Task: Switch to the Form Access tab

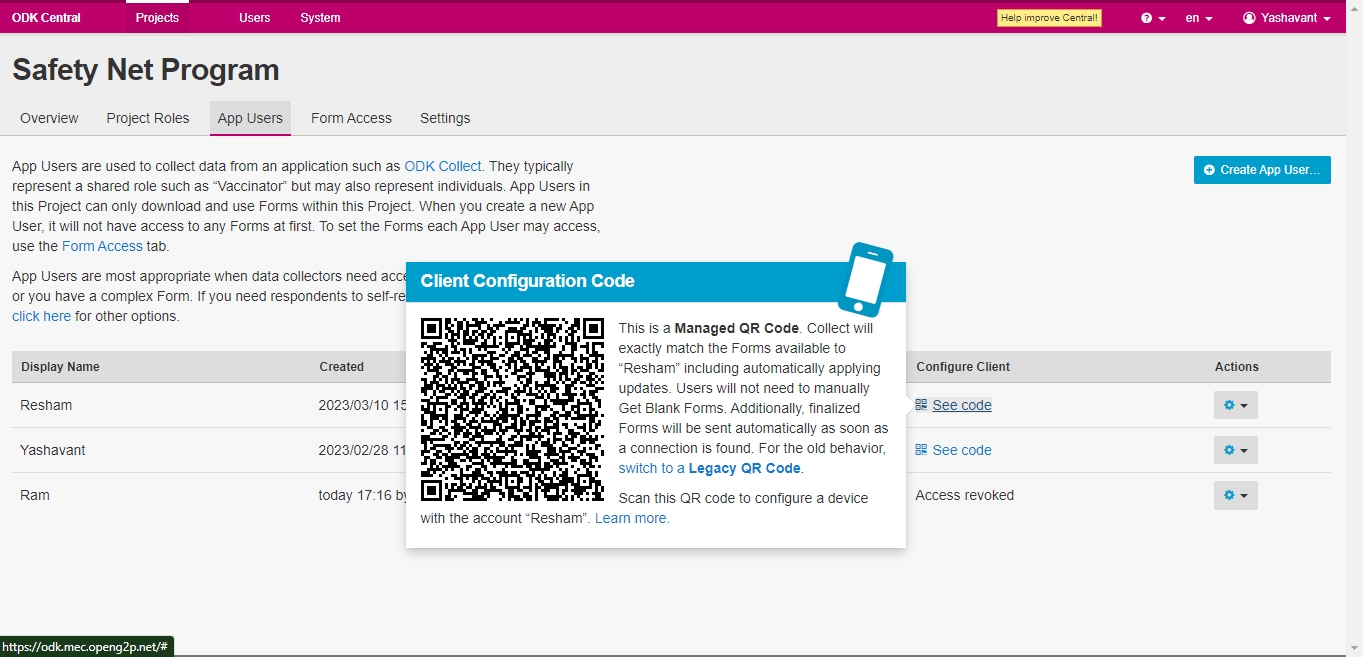Action: (351, 118)
